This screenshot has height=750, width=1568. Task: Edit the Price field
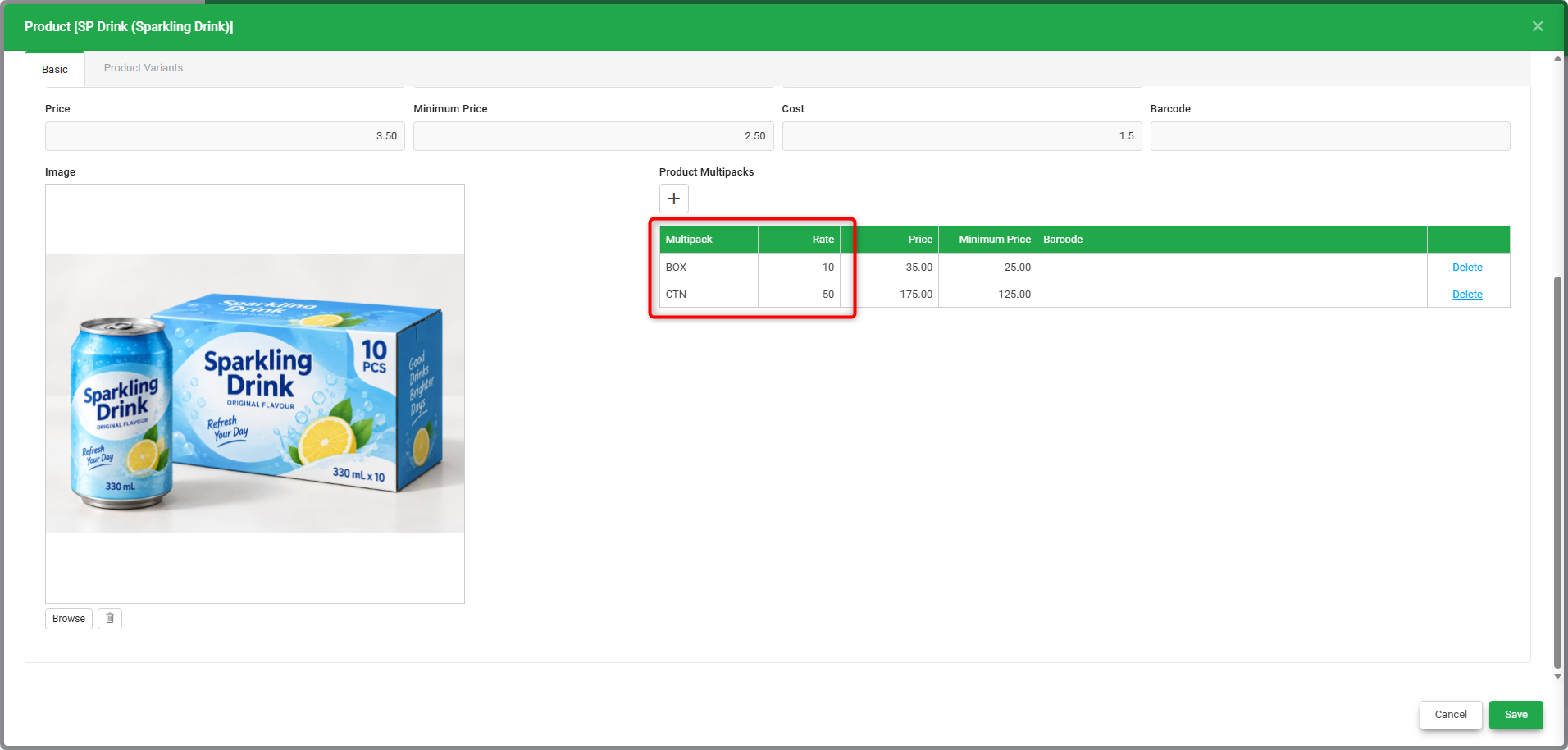[225, 136]
